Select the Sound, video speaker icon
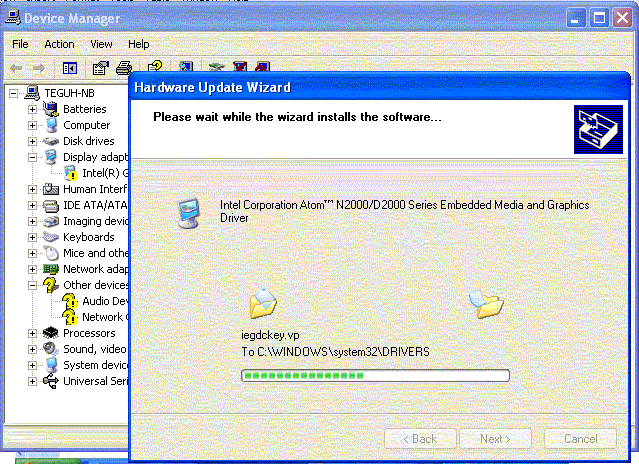The height and width of the screenshot is (464, 639). pyautogui.click(x=51, y=349)
